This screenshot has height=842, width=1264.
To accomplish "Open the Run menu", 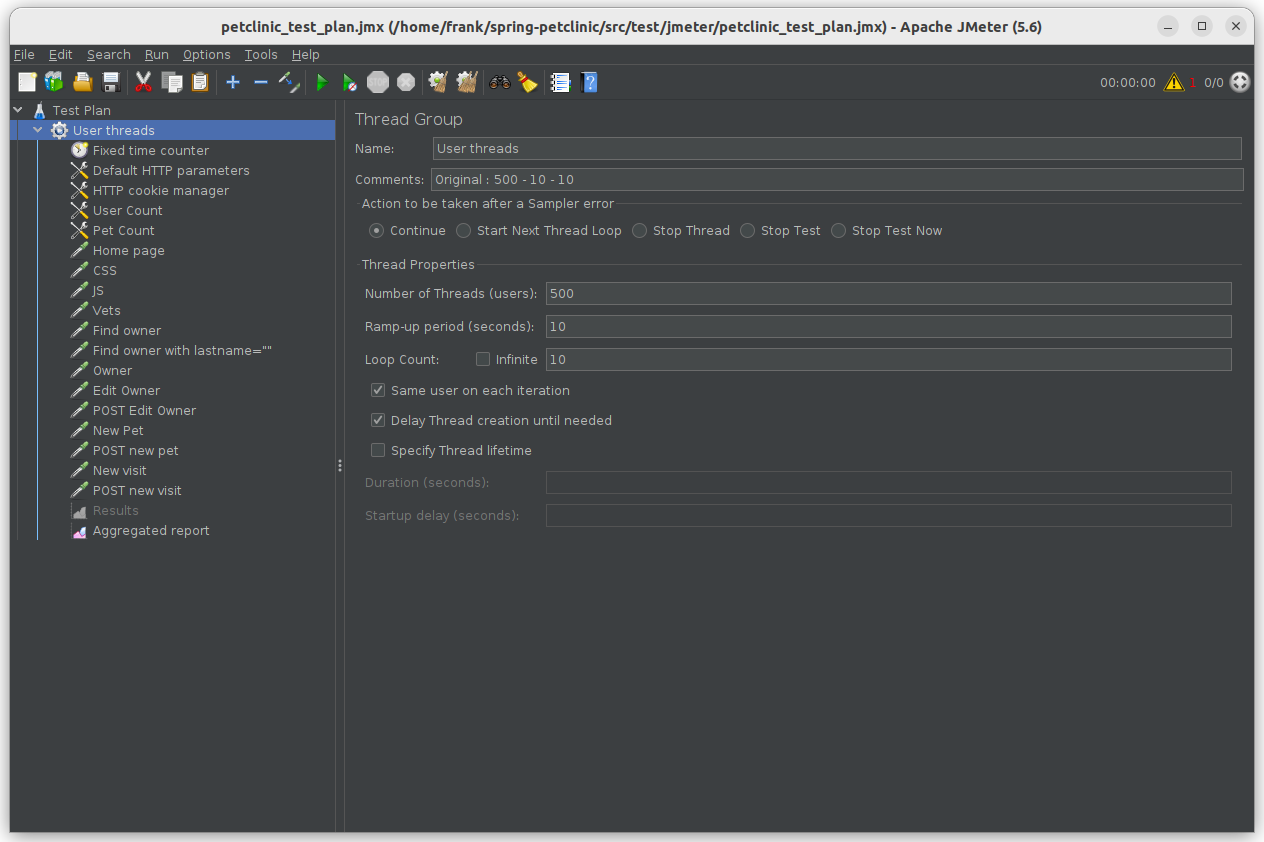I will 156,55.
